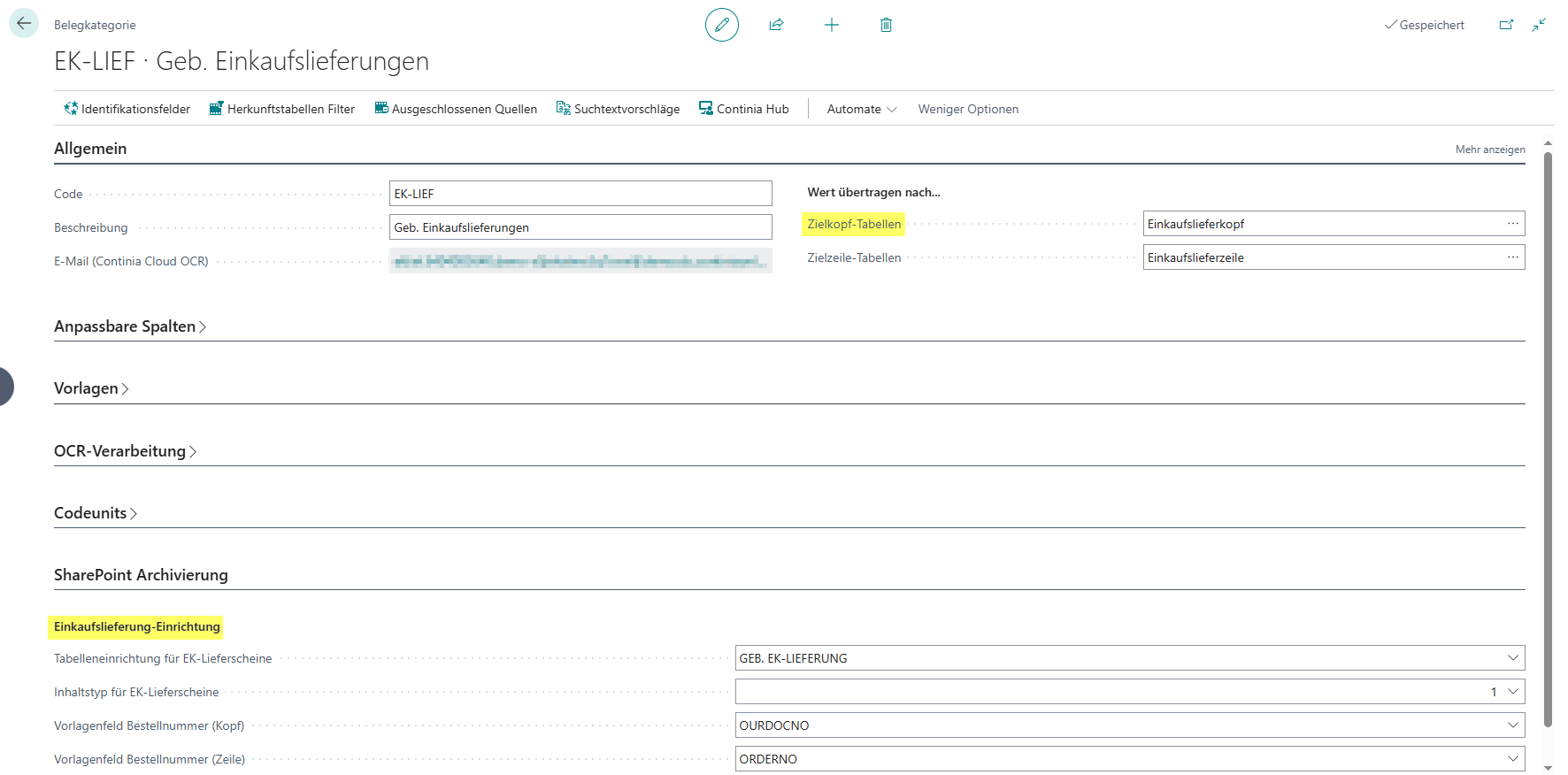Launch Continia Hub
Viewport: 1568px width, 775px height.
744,109
